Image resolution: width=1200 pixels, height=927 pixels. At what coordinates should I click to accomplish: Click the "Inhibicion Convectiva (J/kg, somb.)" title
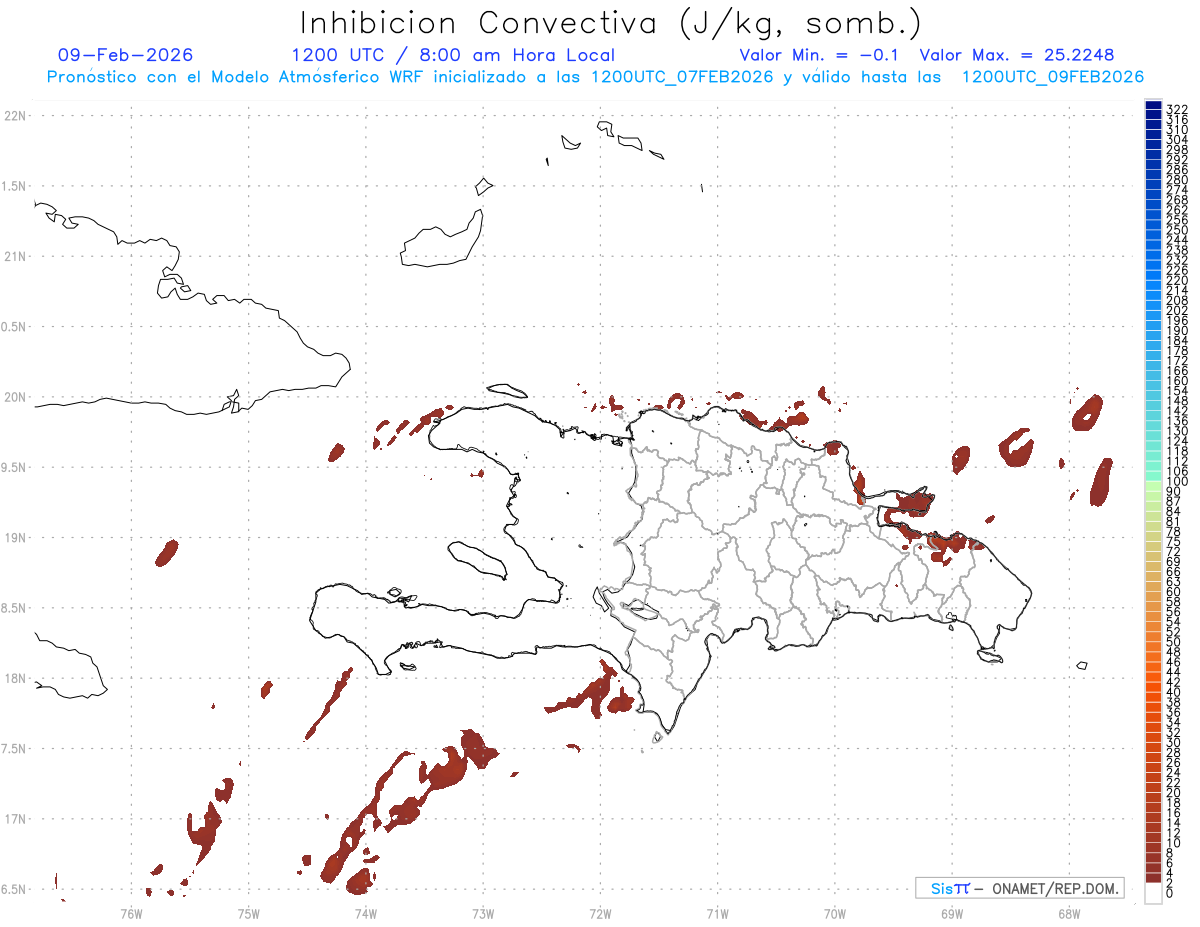(611, 22)
